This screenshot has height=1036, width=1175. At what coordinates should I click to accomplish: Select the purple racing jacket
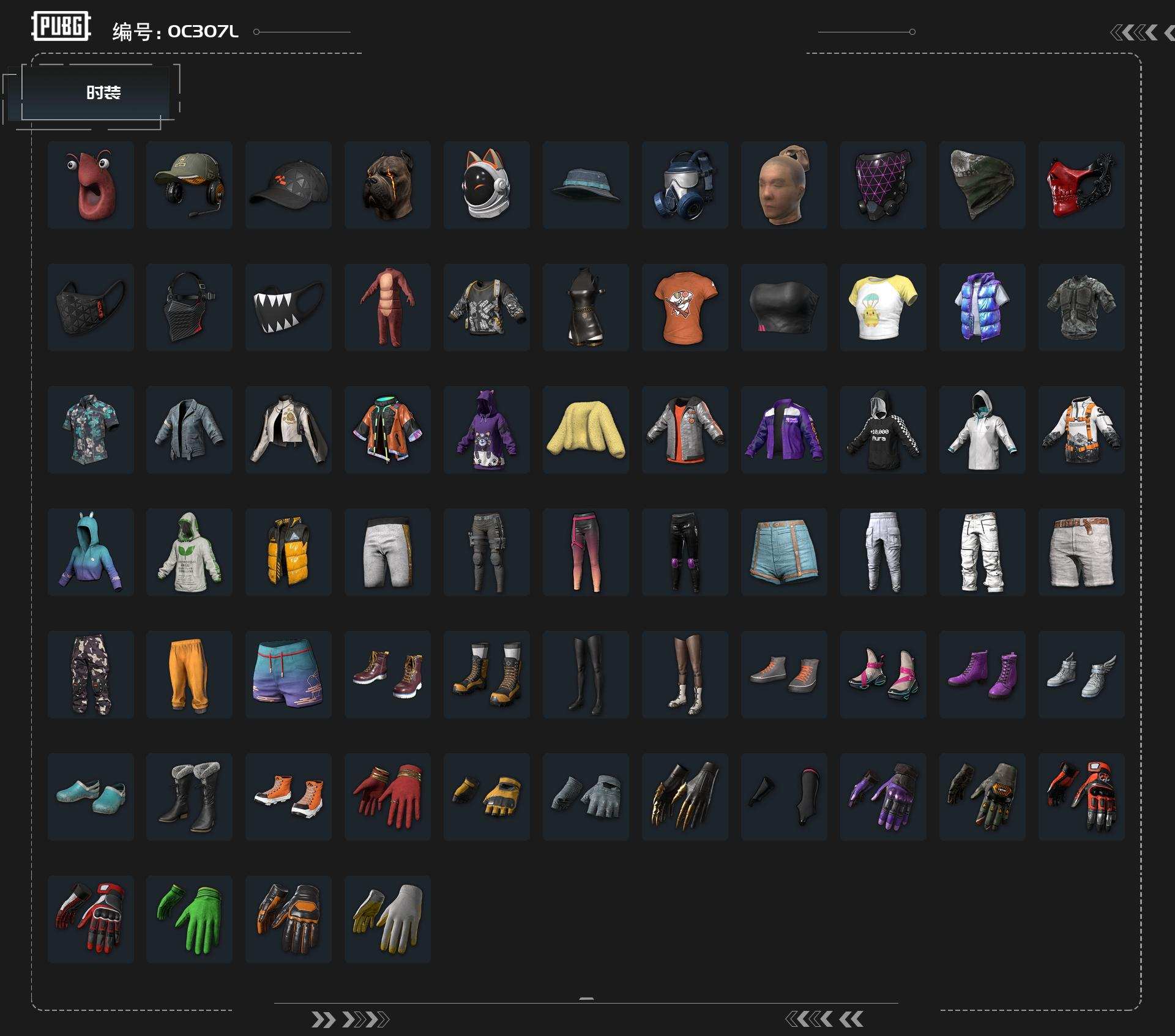click(x=784, y=430)
